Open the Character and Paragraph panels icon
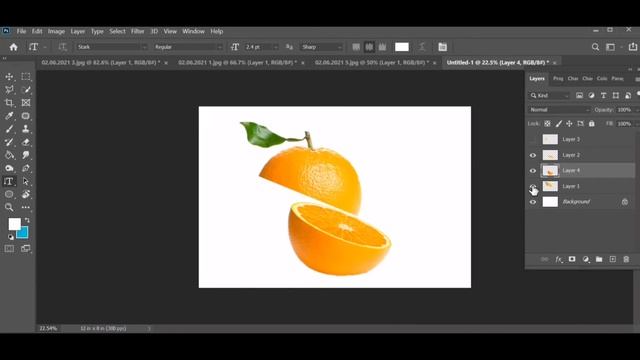Viewport: 640px width, 360px height. click(x=442, y=47)
